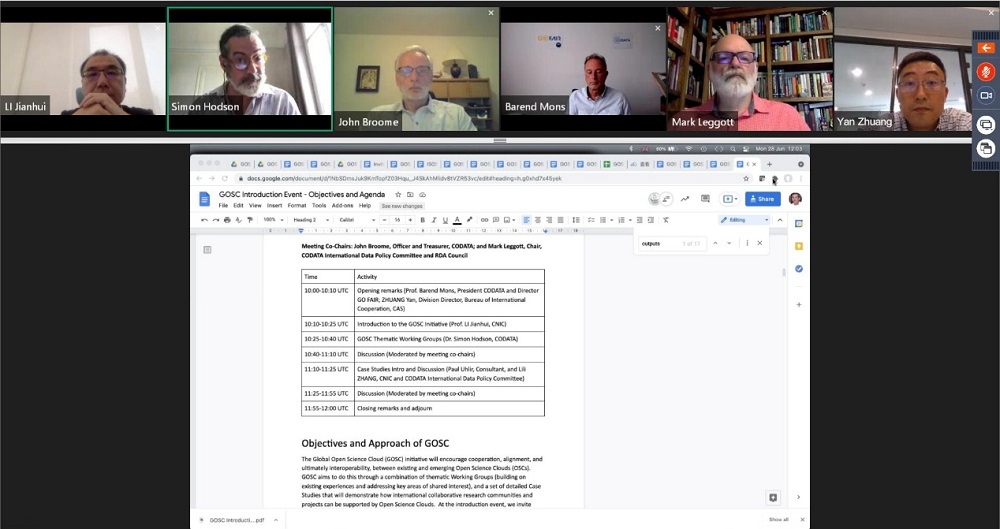Open the Format menu

pyautogui.click(x=297, y=206)
